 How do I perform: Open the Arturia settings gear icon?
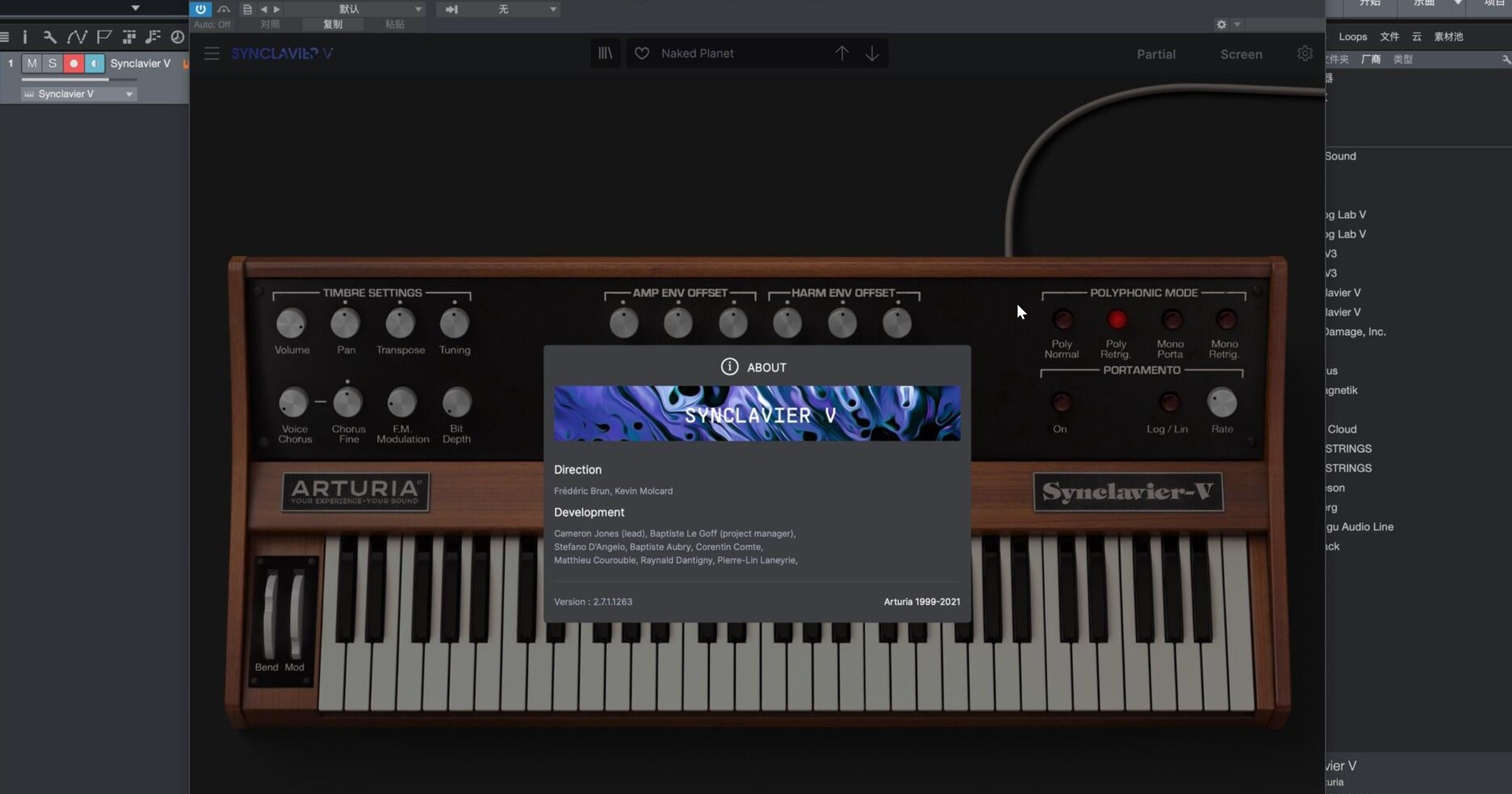tap(1305, 53)
